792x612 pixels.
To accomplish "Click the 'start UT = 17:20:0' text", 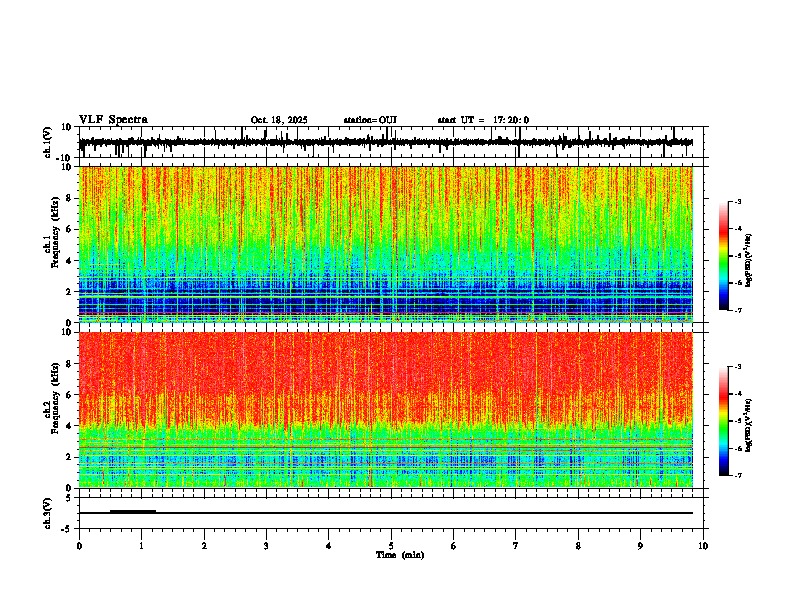I will pos(483,120).
